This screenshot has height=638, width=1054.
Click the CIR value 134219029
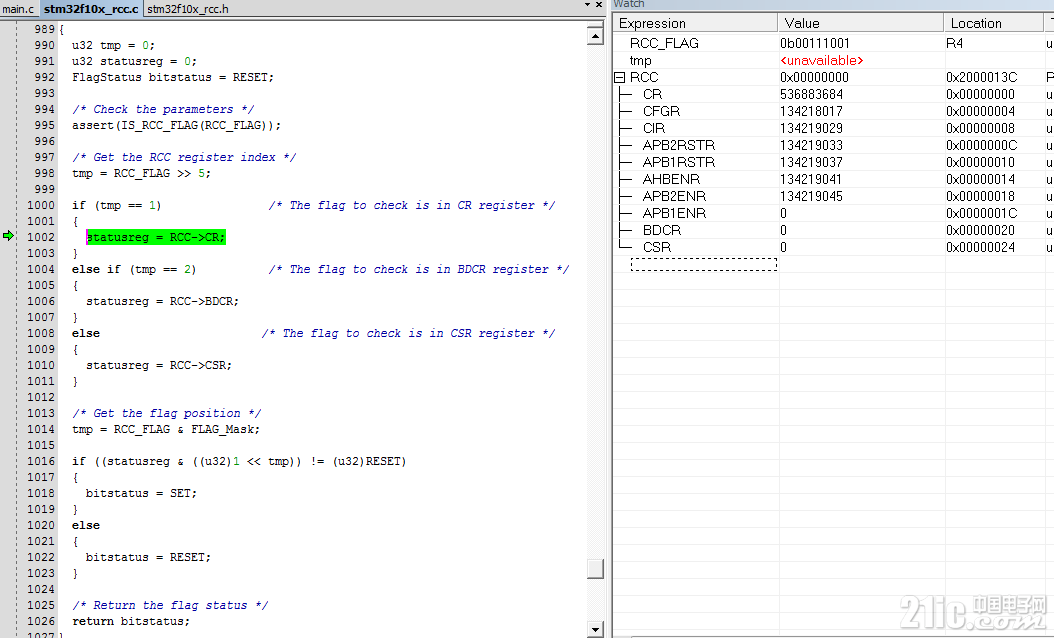tap(811, 128)
